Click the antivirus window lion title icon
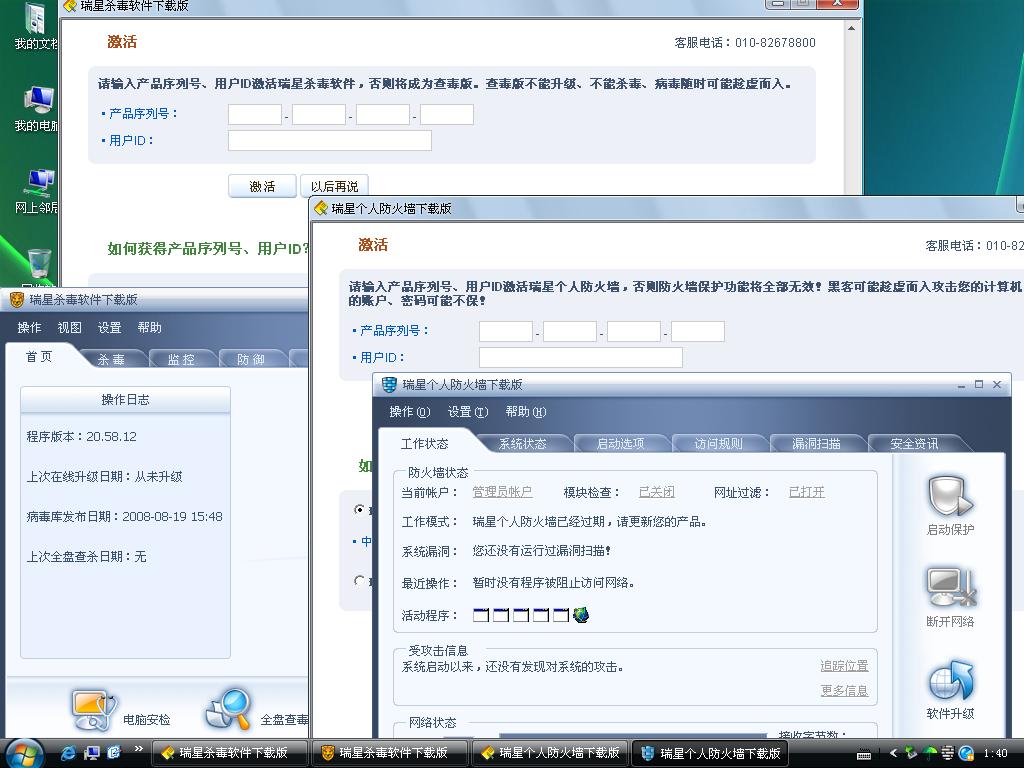 pos(16,300)
